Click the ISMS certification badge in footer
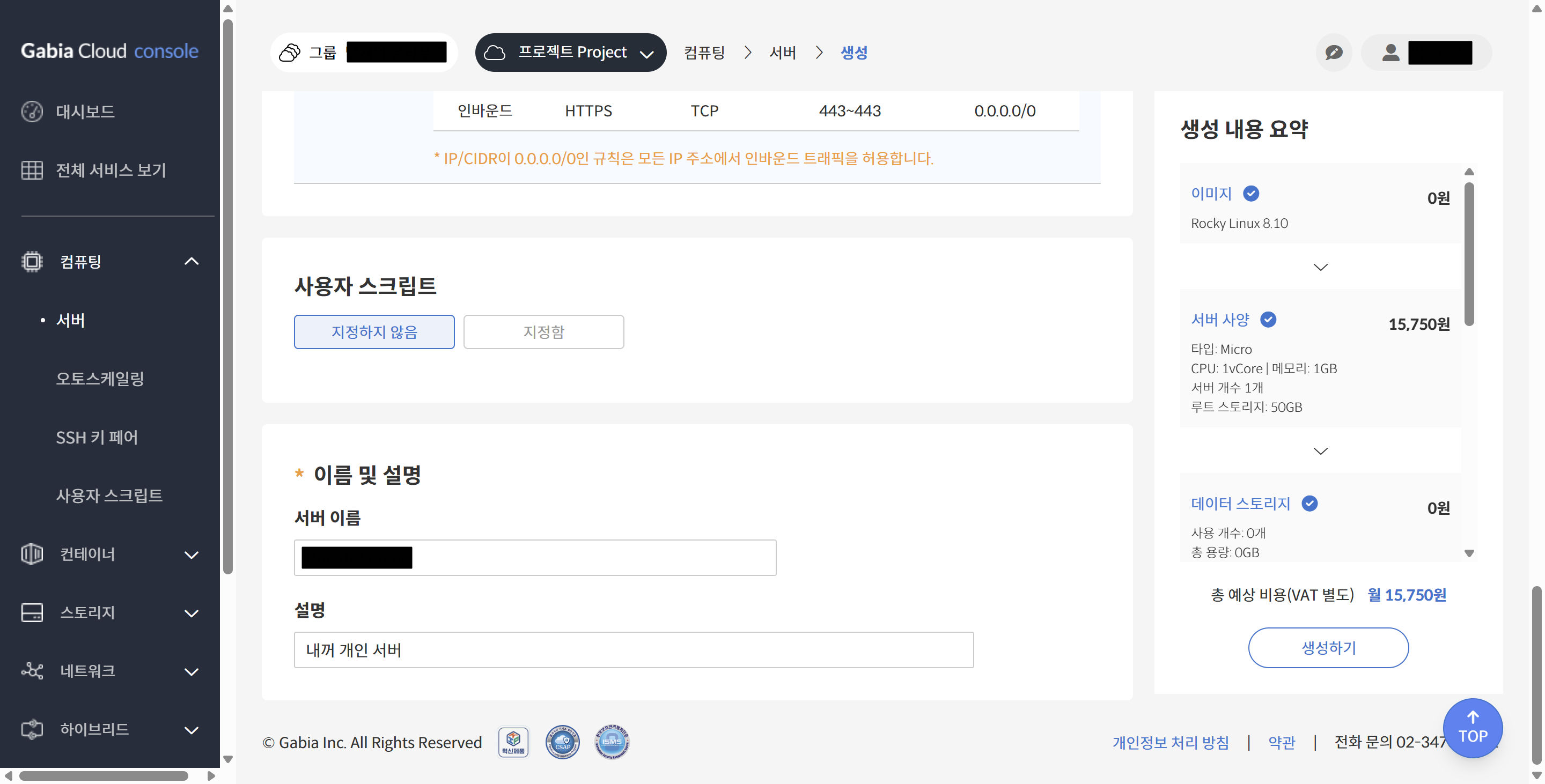Image resolution: width=1545 pixels, height=784 pixels. (x=611, y=742)
